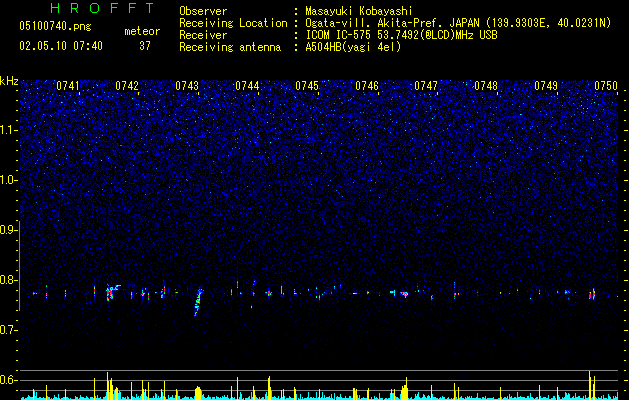
Task: Click the bright echo cluster near 0742
Action: (x=111, y=292)
